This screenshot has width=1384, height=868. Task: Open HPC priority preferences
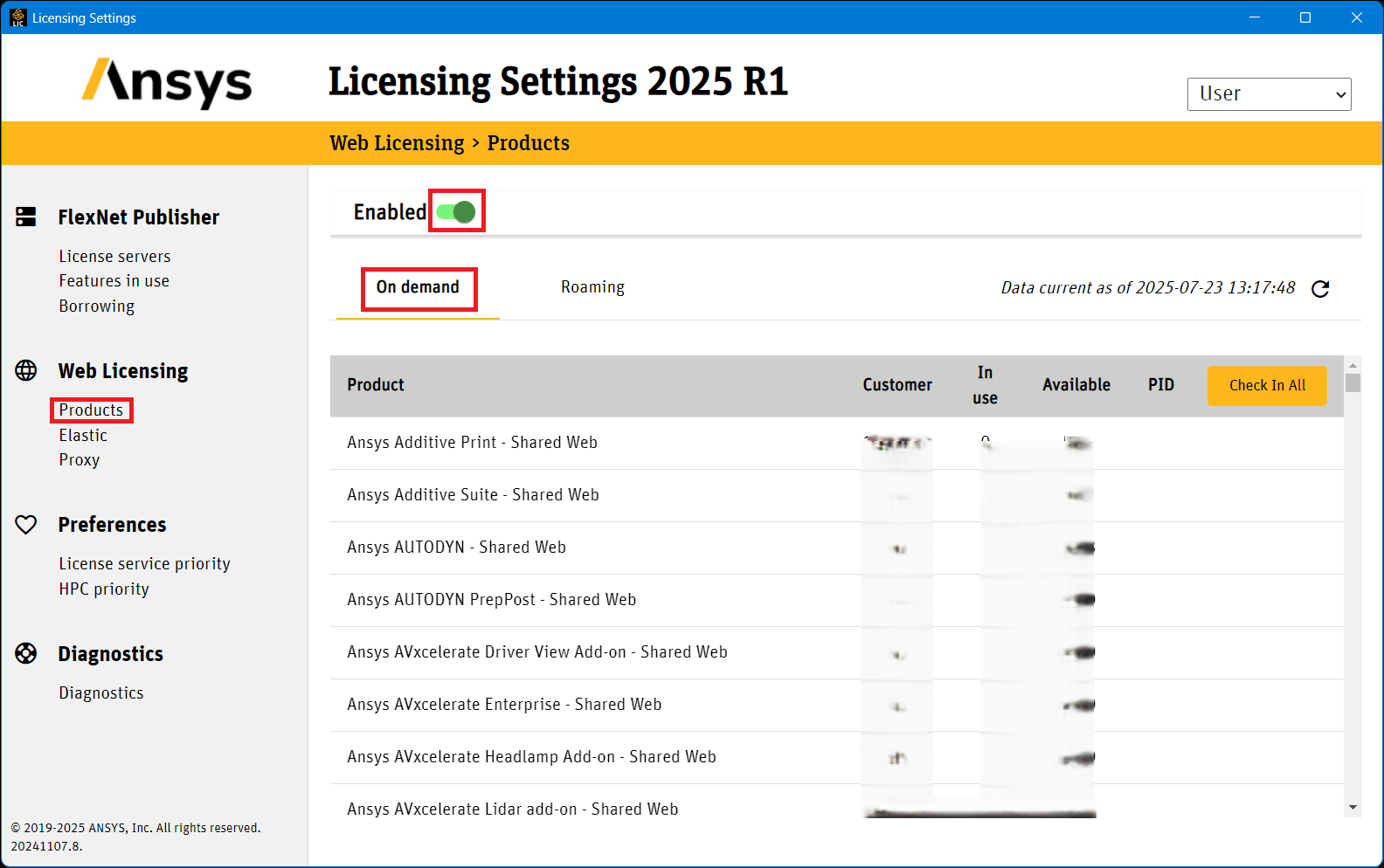click(104, 589)
